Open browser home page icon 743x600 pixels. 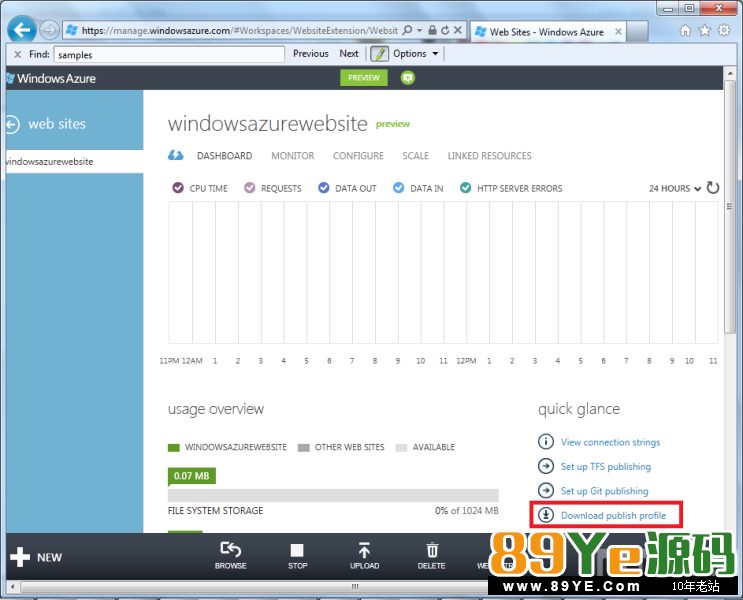pyautogui.click(x=685, y=31)
